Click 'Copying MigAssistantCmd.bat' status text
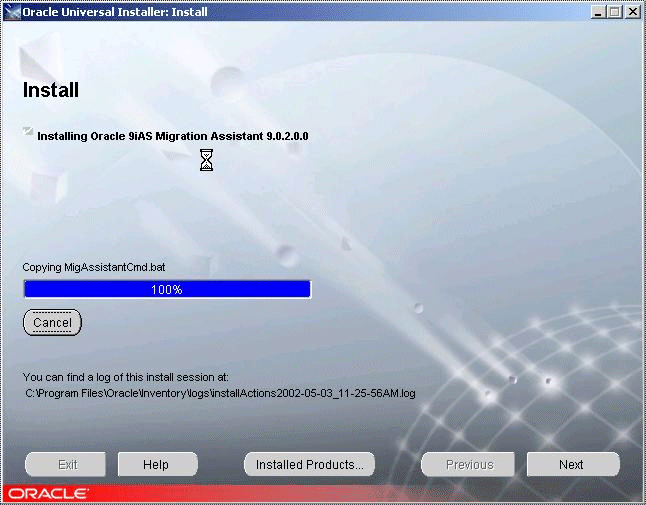The width and height of the screenshot is (646, 505). tap(94, 267)
